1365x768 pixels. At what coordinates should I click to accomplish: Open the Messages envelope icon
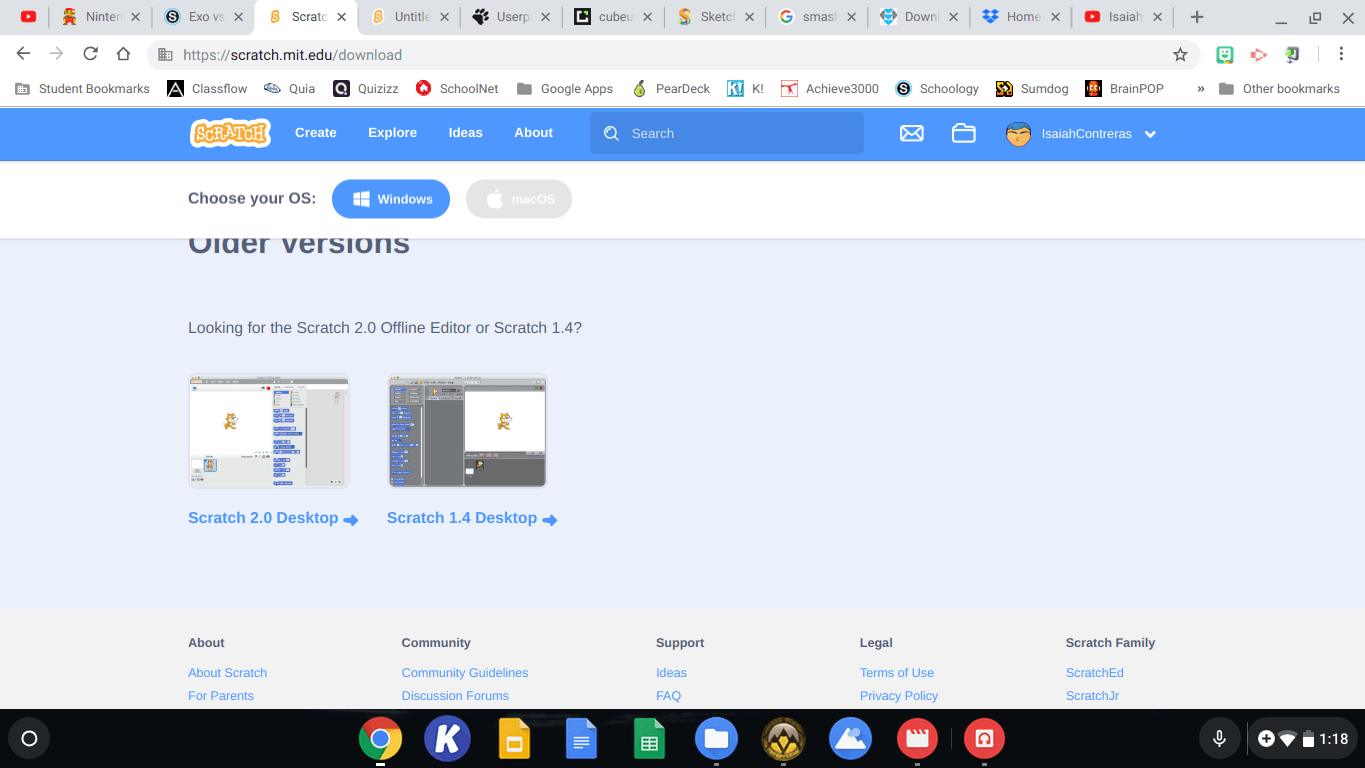pos(911,133)
